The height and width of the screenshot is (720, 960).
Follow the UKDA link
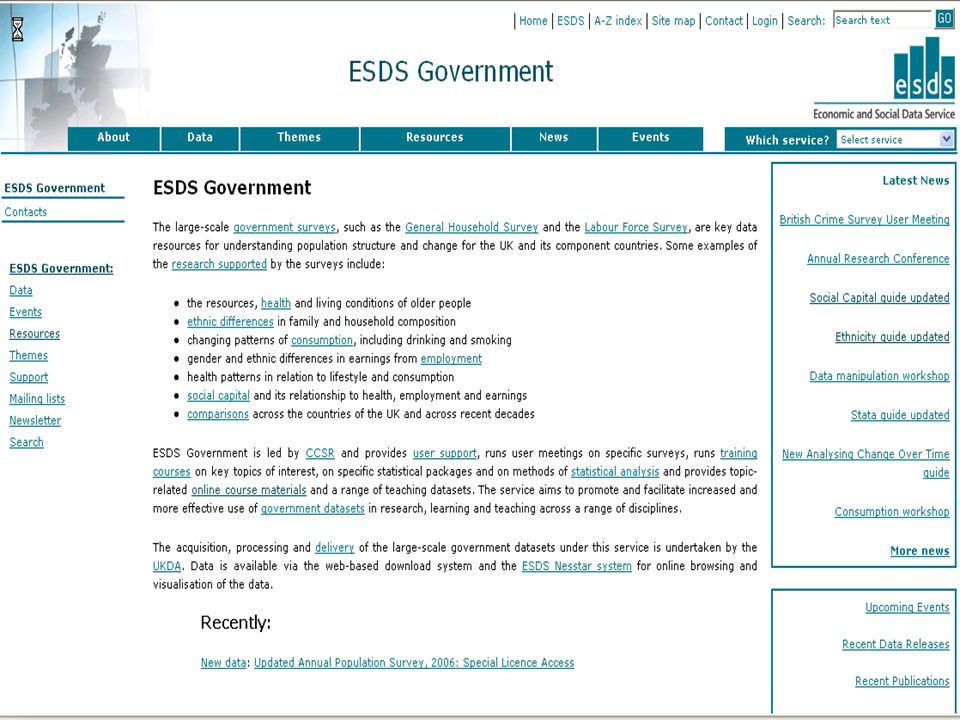coord(167,566)
